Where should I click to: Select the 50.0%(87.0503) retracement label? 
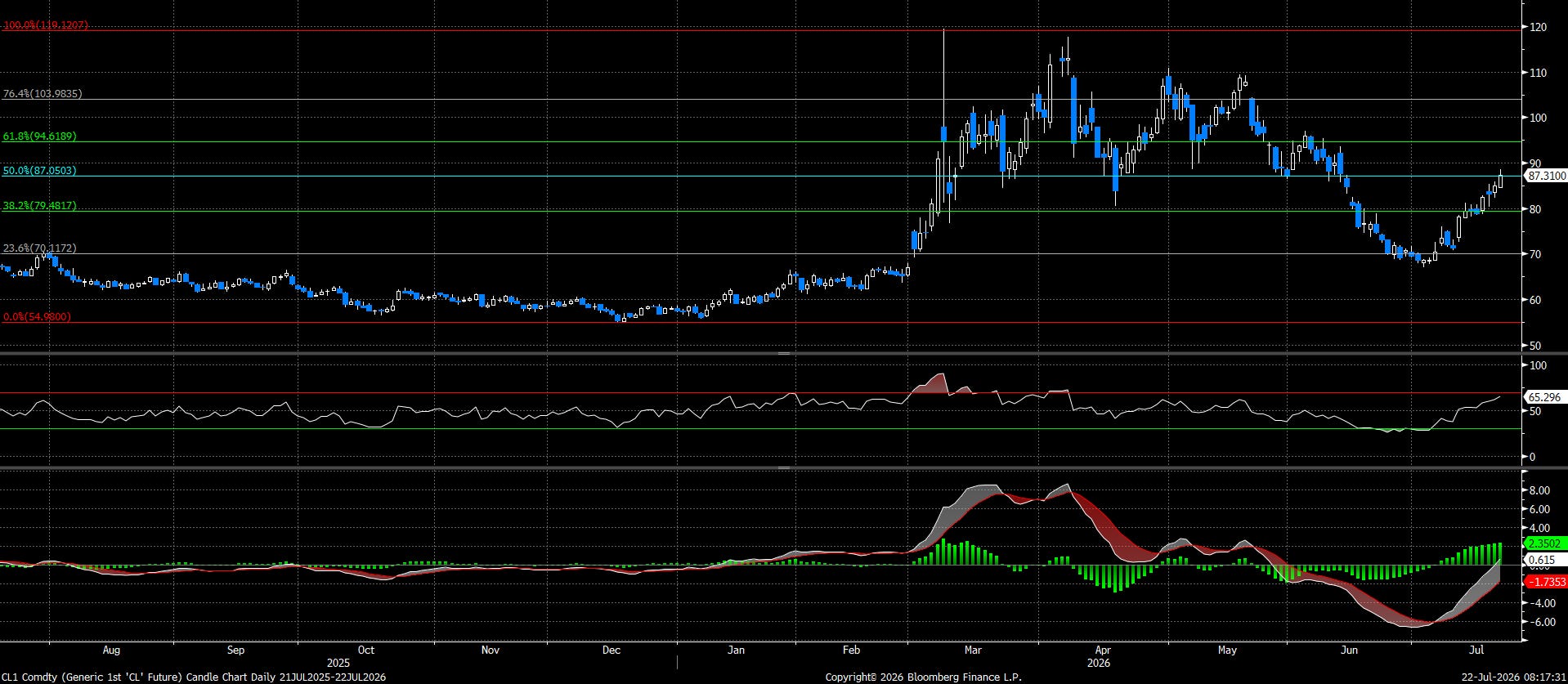pos(39,171)
